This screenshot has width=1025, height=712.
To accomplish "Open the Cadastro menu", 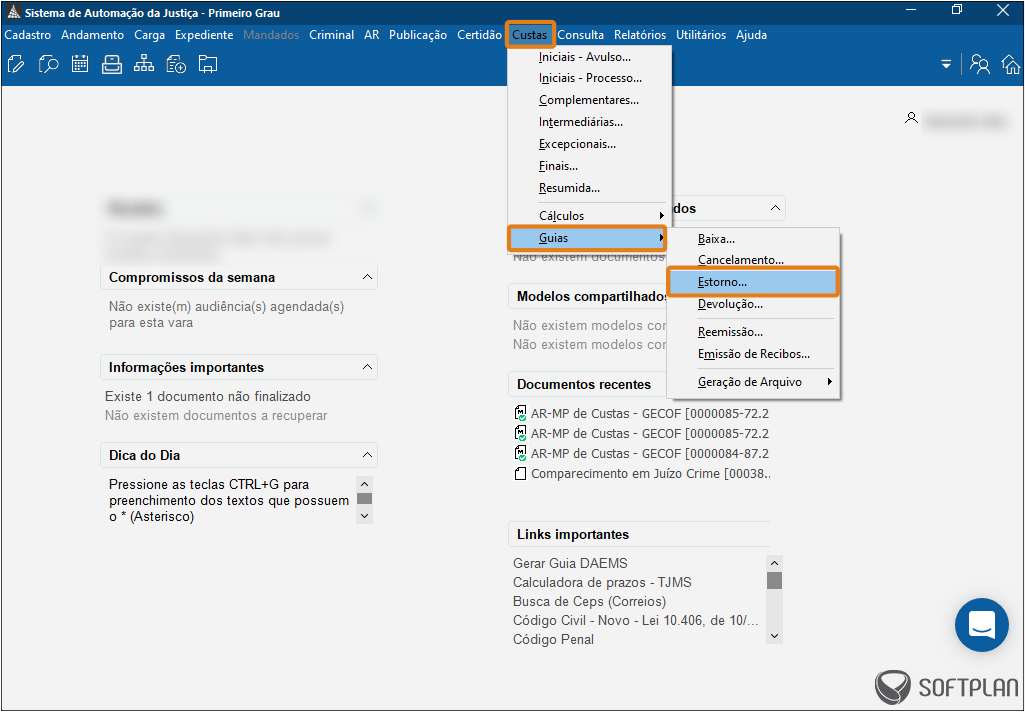I will pos(27,35).
